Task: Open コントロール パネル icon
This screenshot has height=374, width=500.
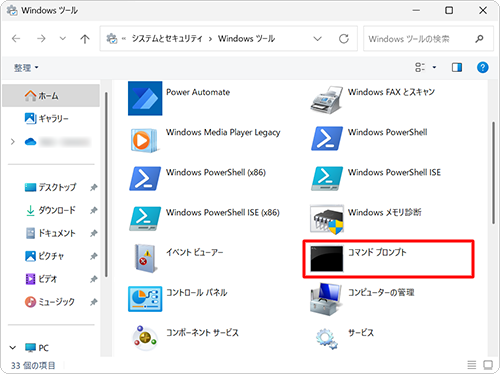Action: coord(145,299)
